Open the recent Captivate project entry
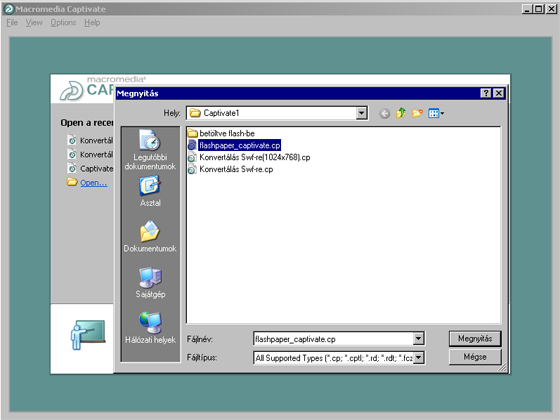This screenshot has width=560, height=420. point(90,169)
